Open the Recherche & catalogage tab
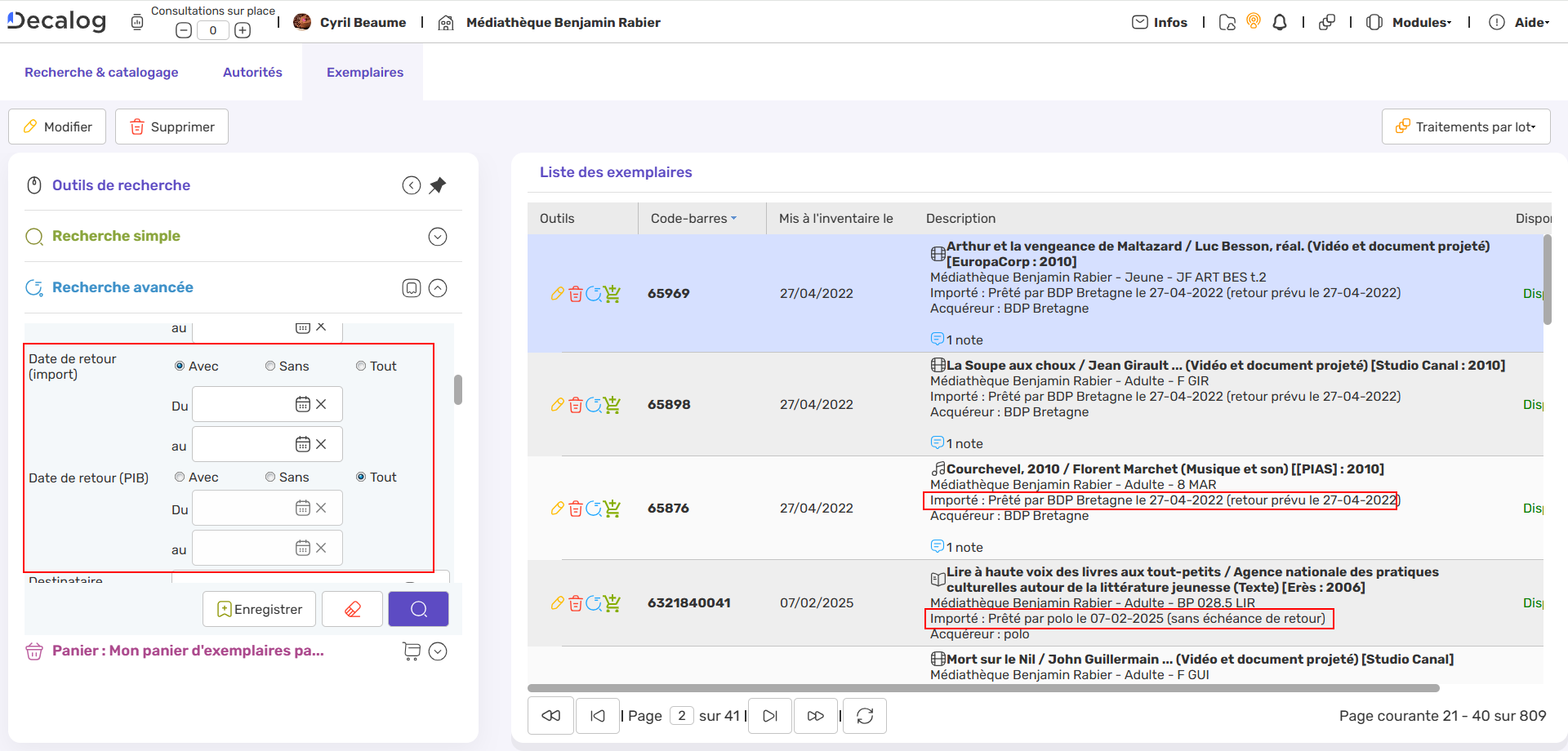The height and width of the screenshot is (751, 1568). coord(100,72)
